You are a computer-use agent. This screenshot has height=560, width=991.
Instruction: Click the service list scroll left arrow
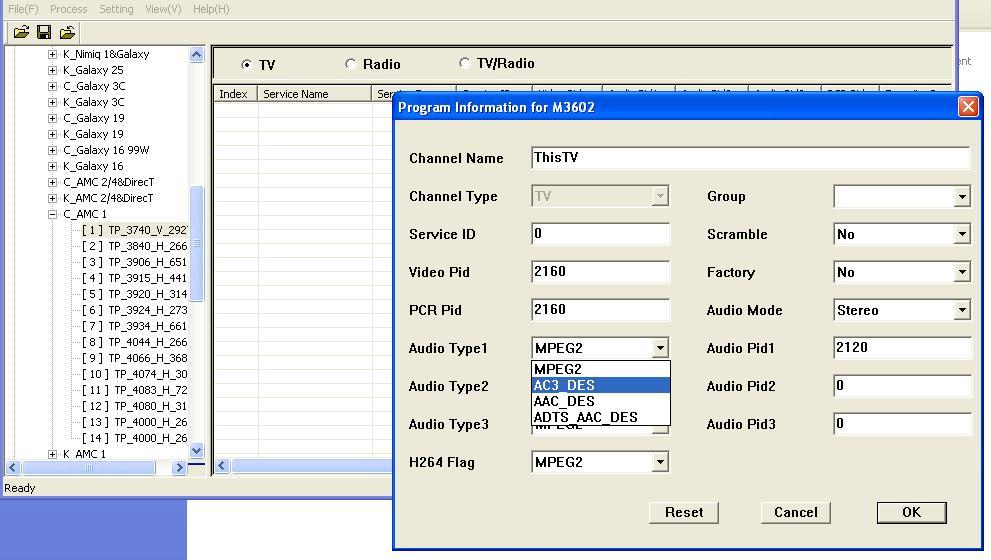[222, 466]
